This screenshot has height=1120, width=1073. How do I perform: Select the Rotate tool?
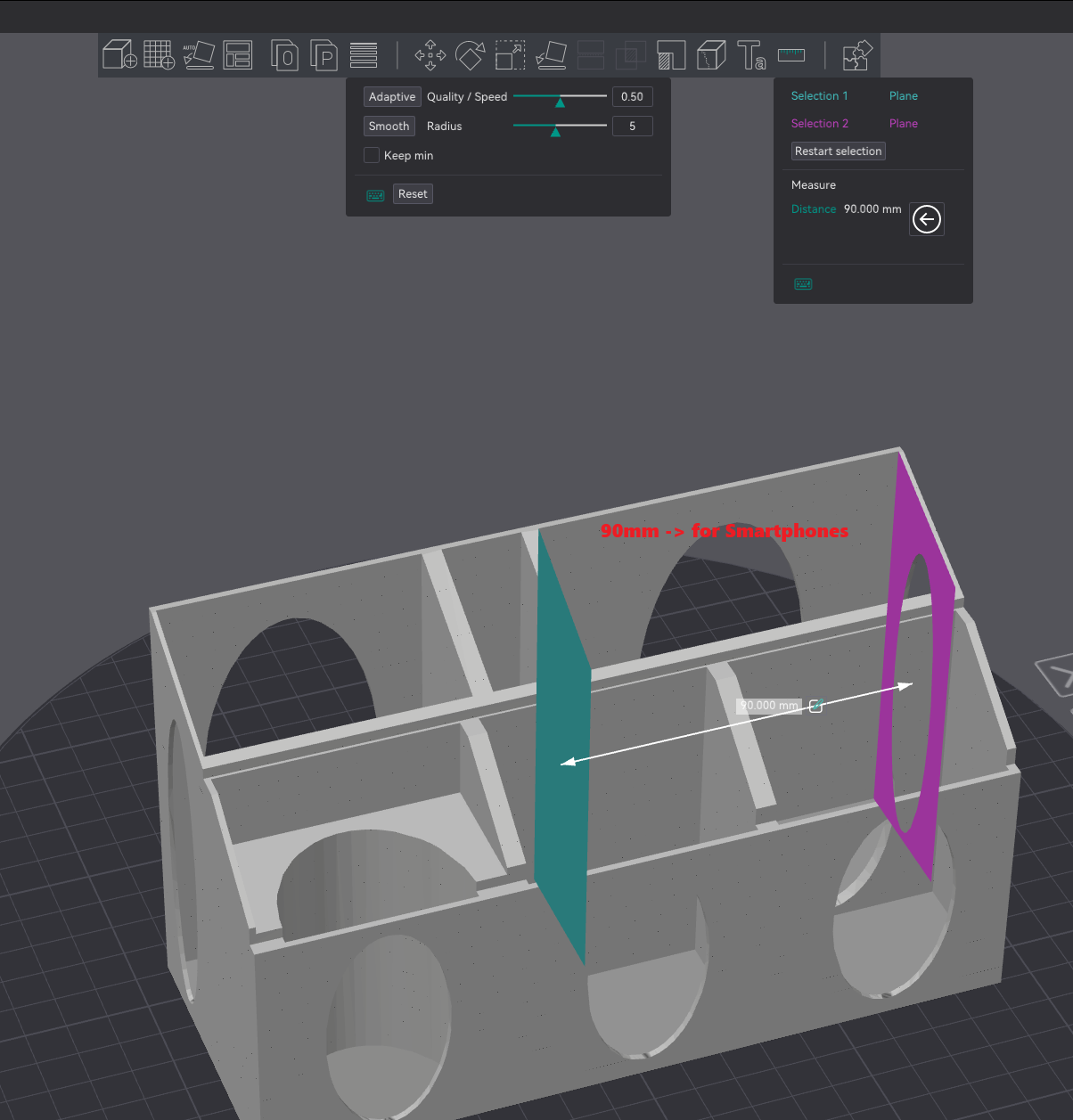click(x=470, y=55)
